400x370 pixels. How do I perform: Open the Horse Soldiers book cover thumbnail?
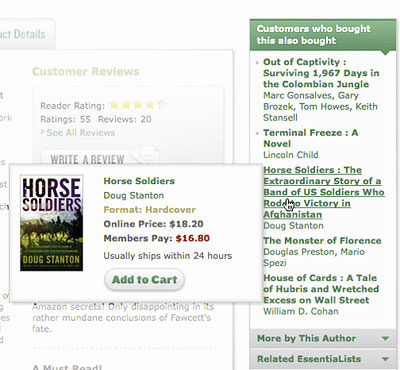tap(52, 223)
